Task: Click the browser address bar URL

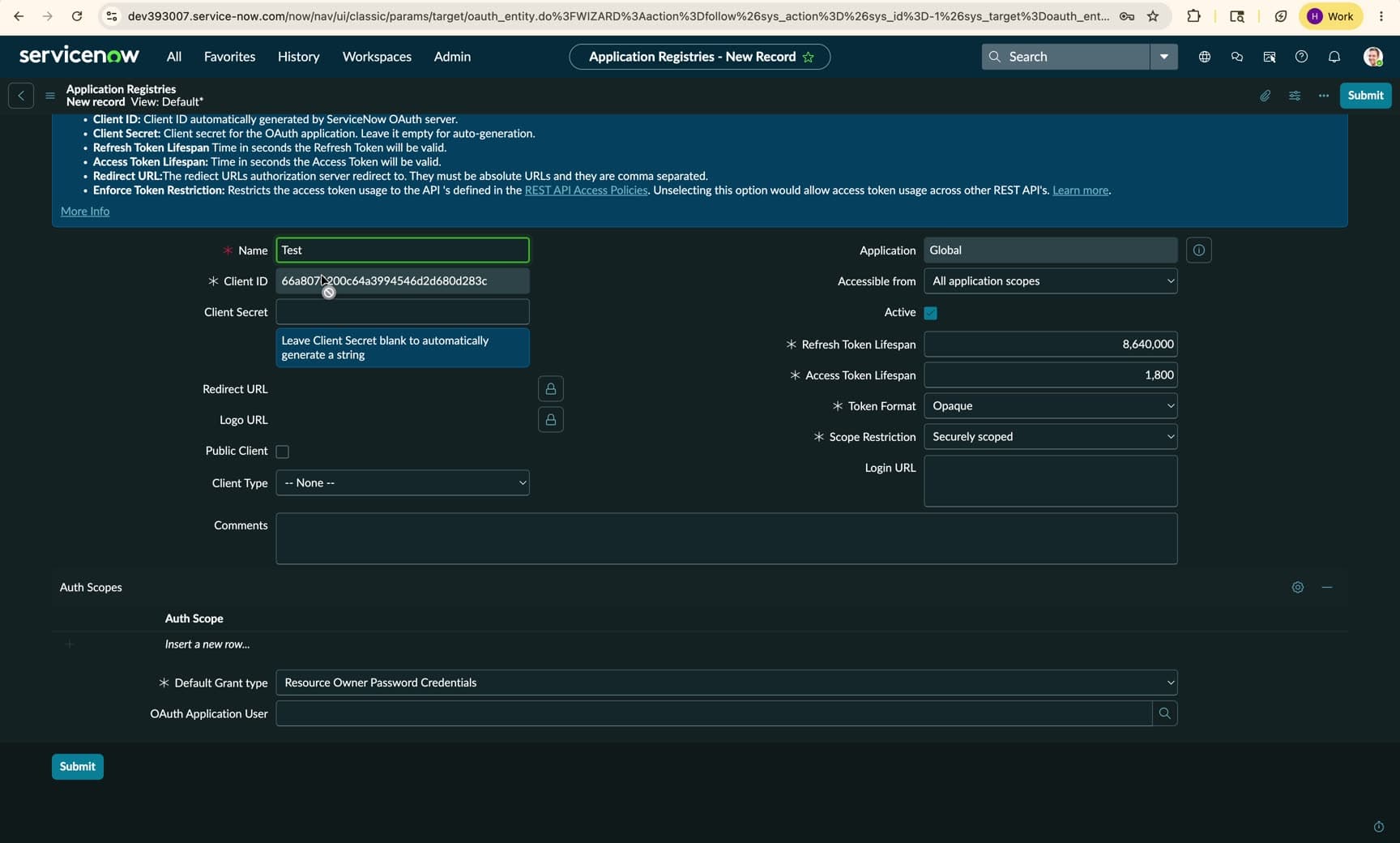Action: 618,16
